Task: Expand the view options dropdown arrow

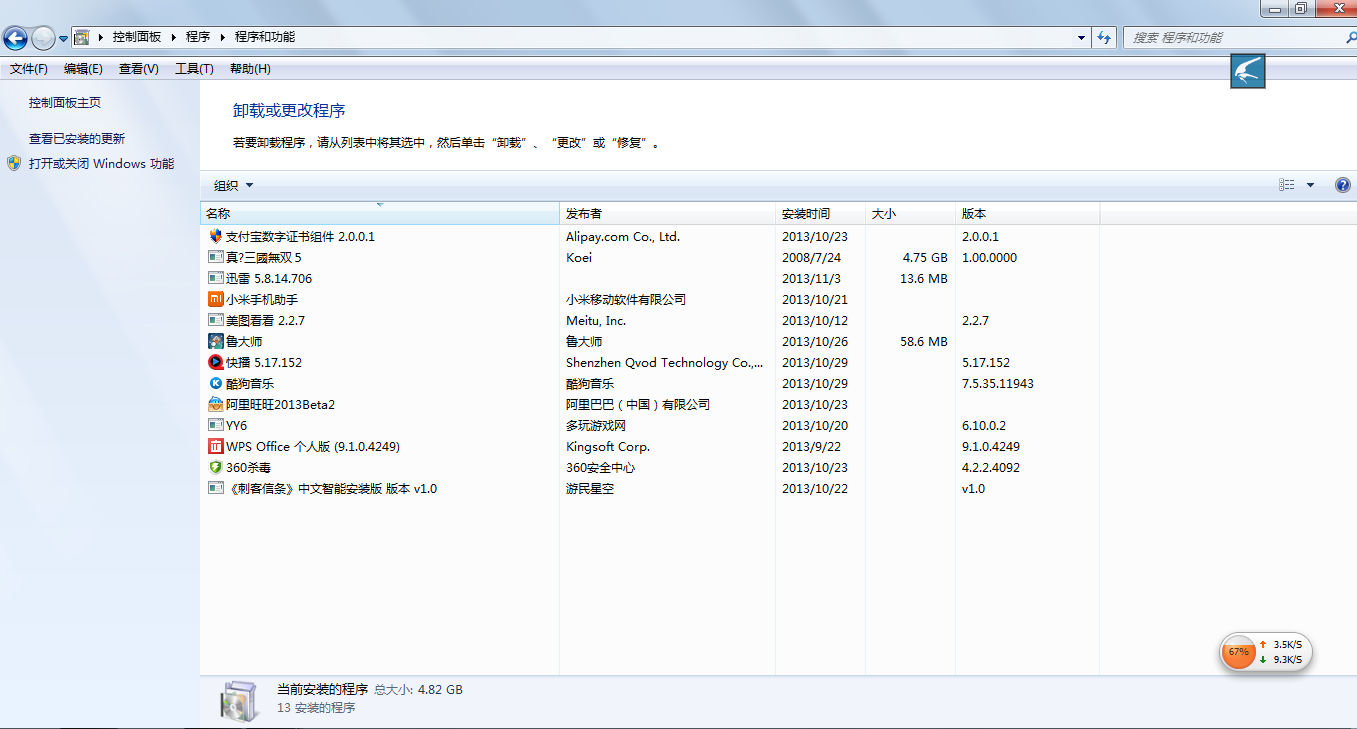Action: (x=1310, y=185)
